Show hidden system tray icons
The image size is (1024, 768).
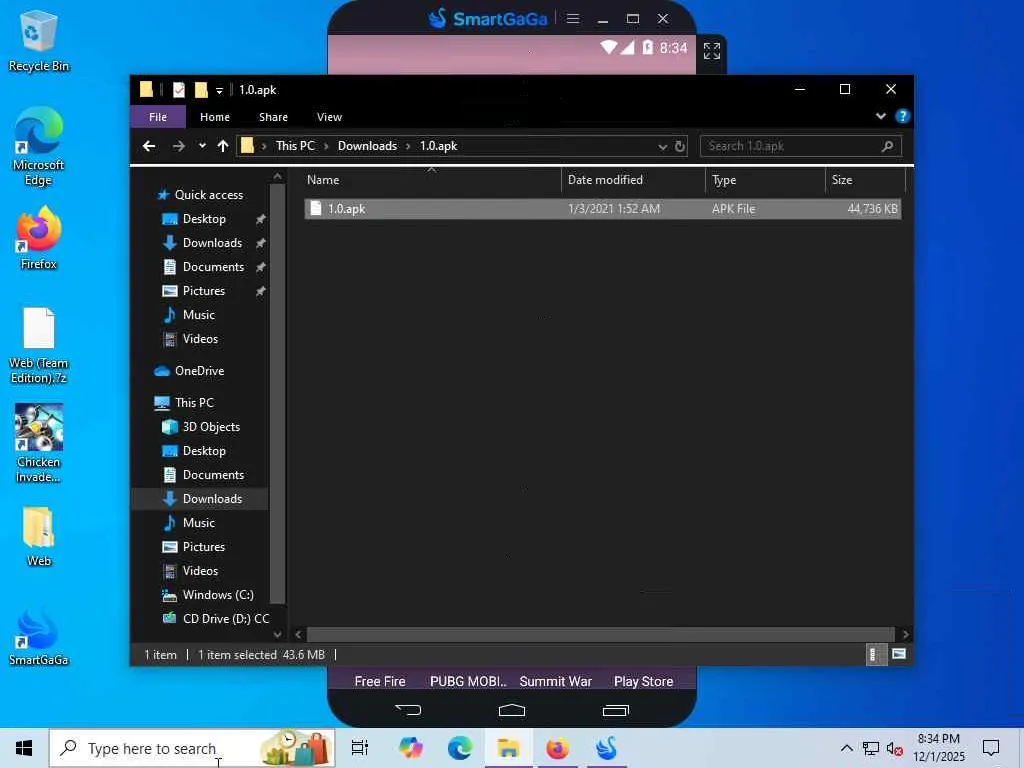click(x=846, y=748)
